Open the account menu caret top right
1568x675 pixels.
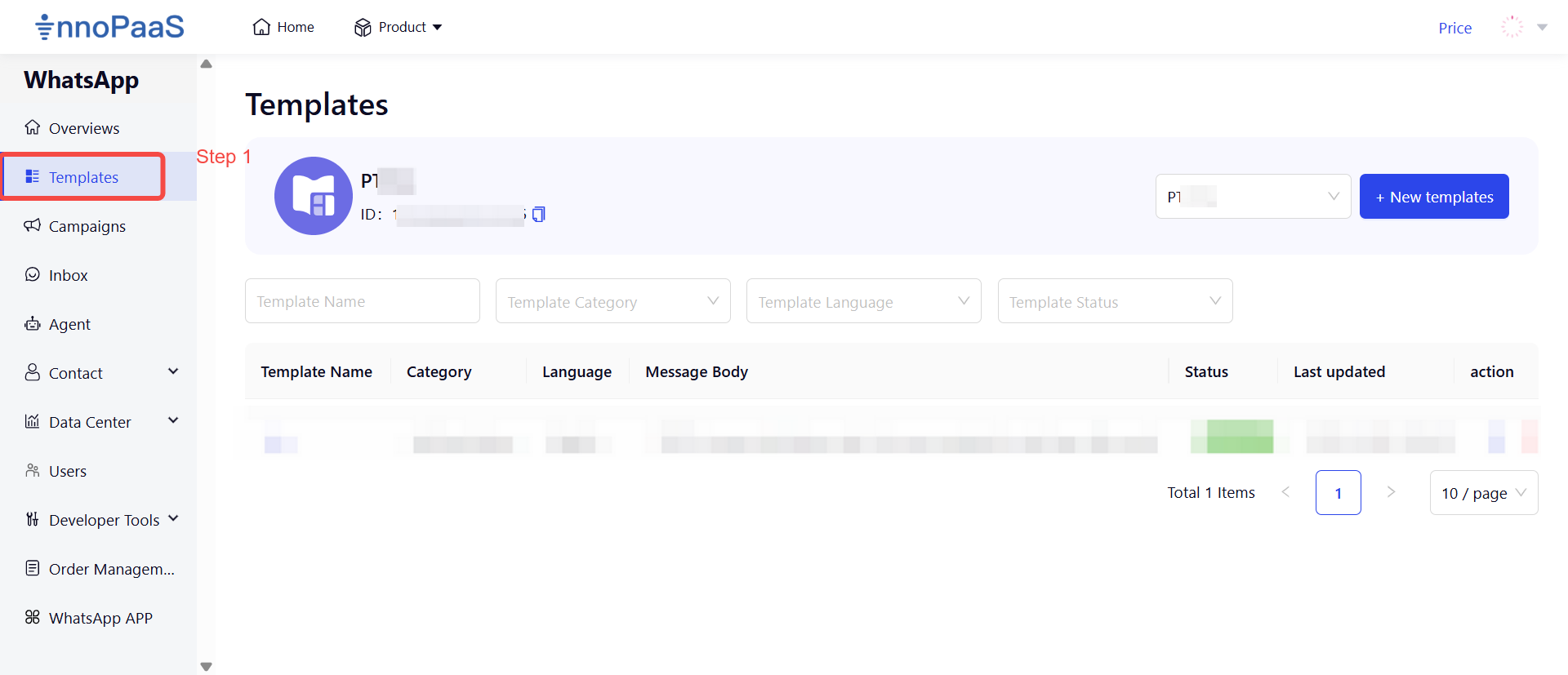click(1543, 28)
